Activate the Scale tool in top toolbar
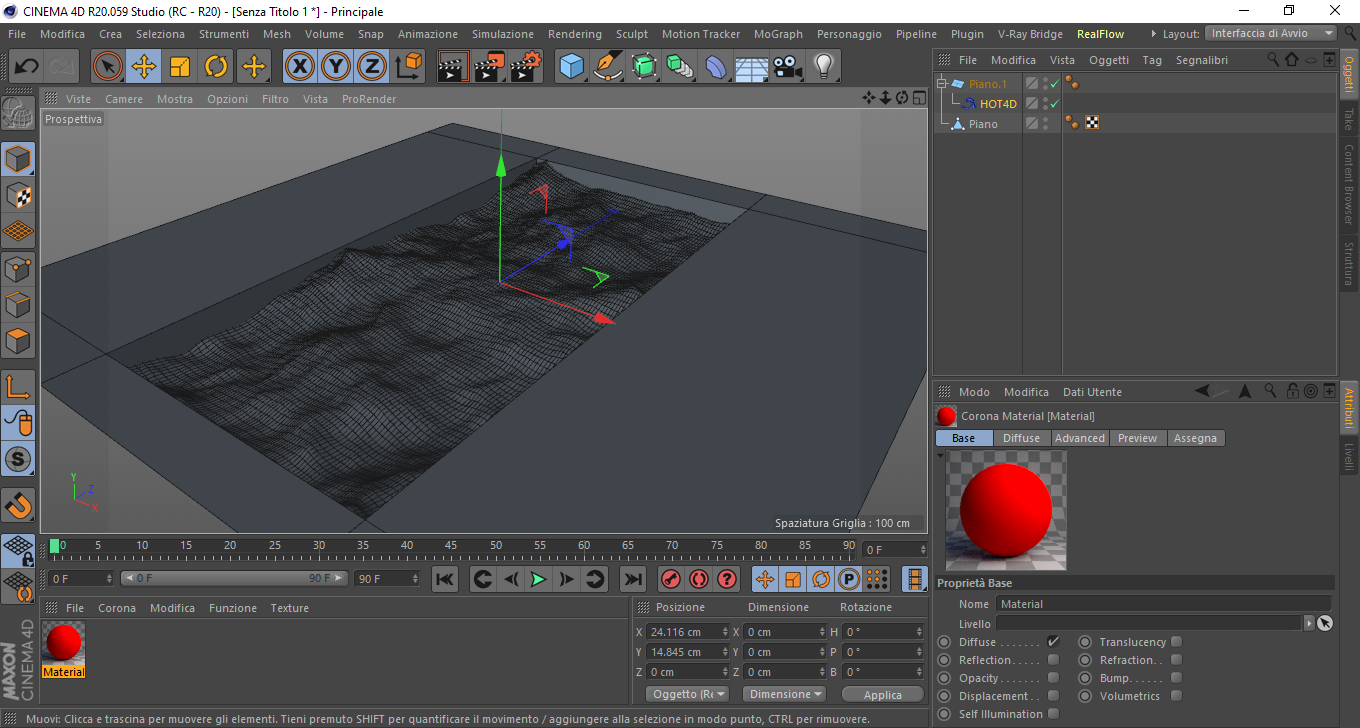Image resolution: width=1360 pixels, height=728 pixels. click(180, 67)
